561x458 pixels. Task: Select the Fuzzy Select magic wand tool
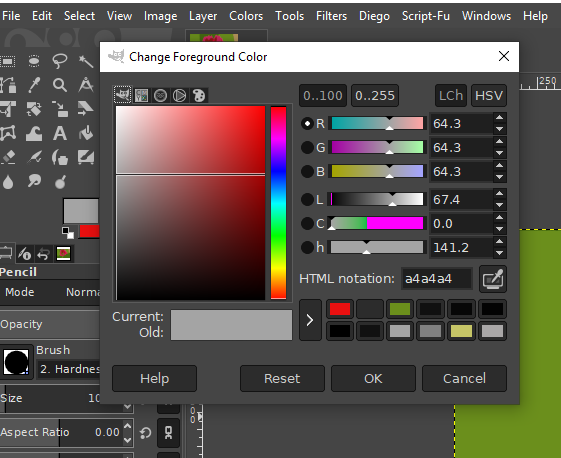[86, 61]
